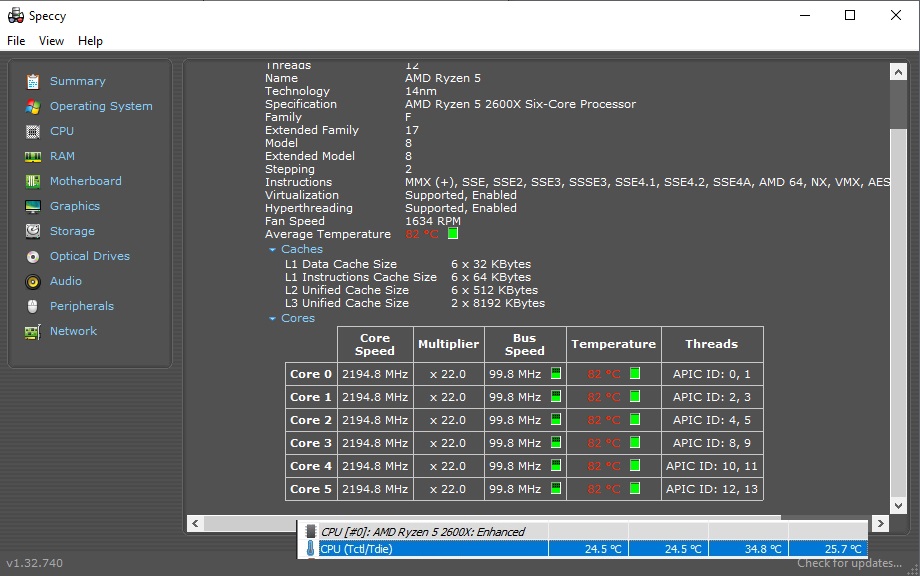Image resolution: width=920 pixels, height=576 pixels.
Task: Click Core 3 bus speed green indicator
Action: tap(556, 442)
